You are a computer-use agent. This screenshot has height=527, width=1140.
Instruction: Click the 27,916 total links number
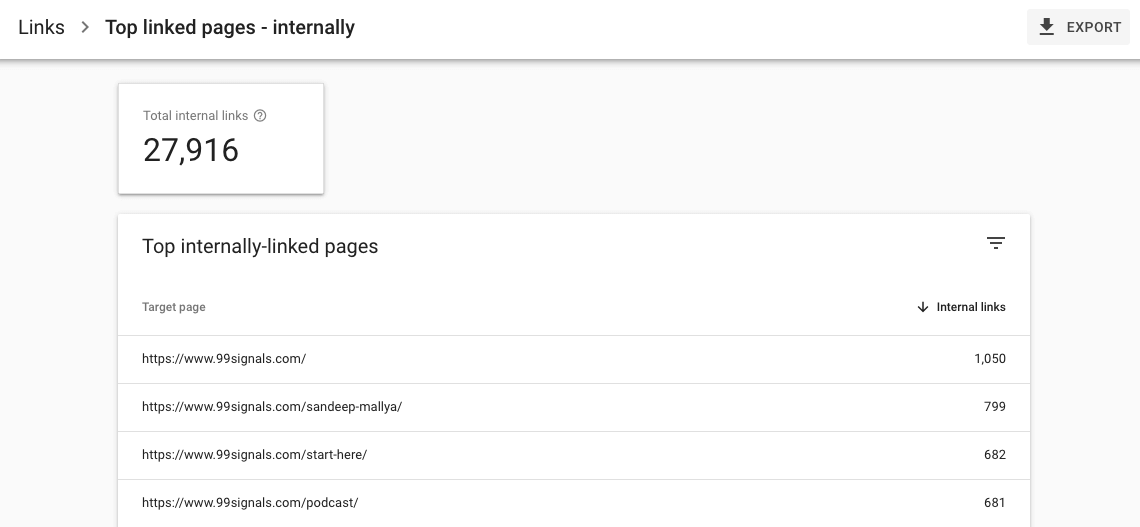click(x=191, y=150)
